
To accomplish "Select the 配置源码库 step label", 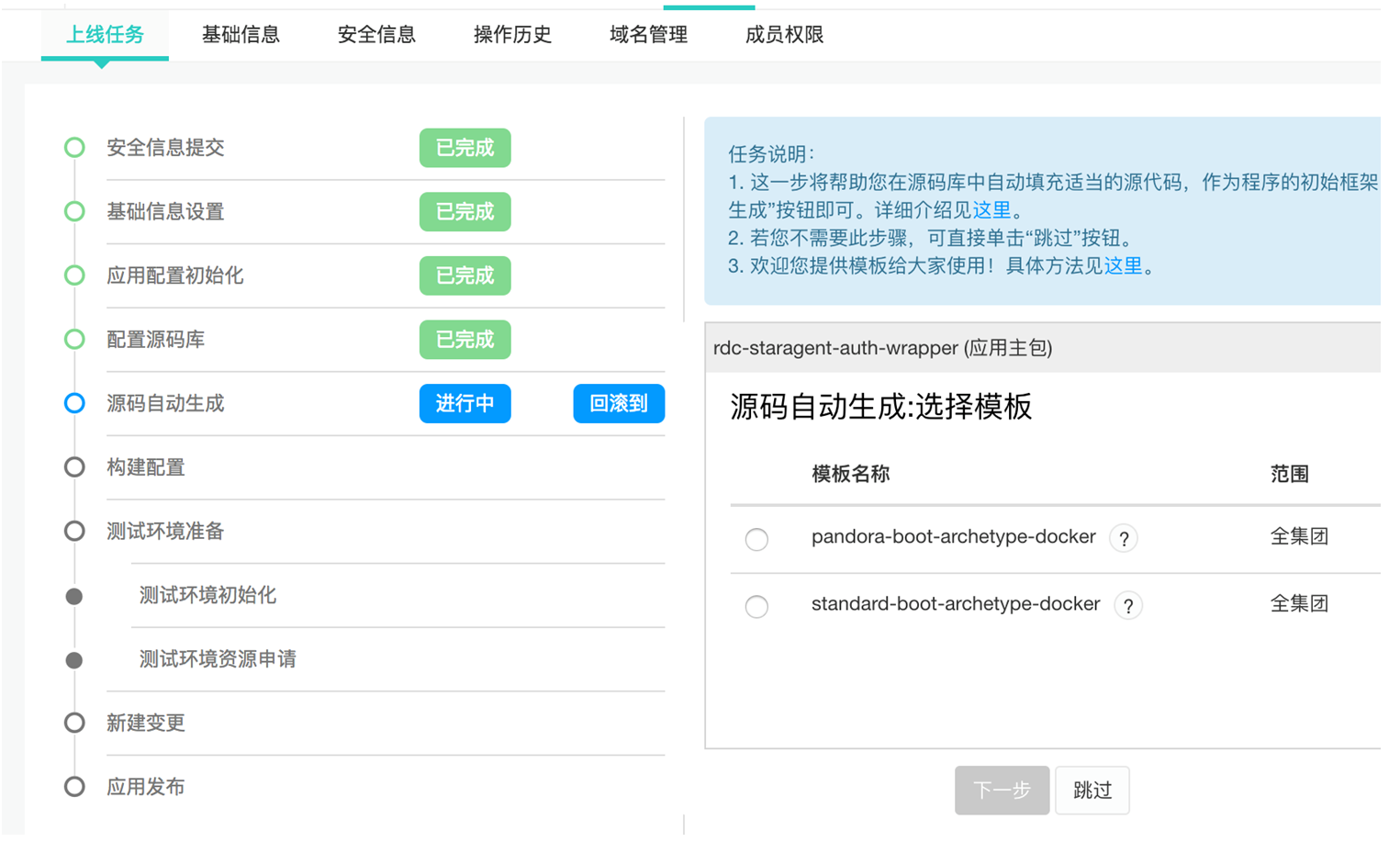I will pos(156,340).
